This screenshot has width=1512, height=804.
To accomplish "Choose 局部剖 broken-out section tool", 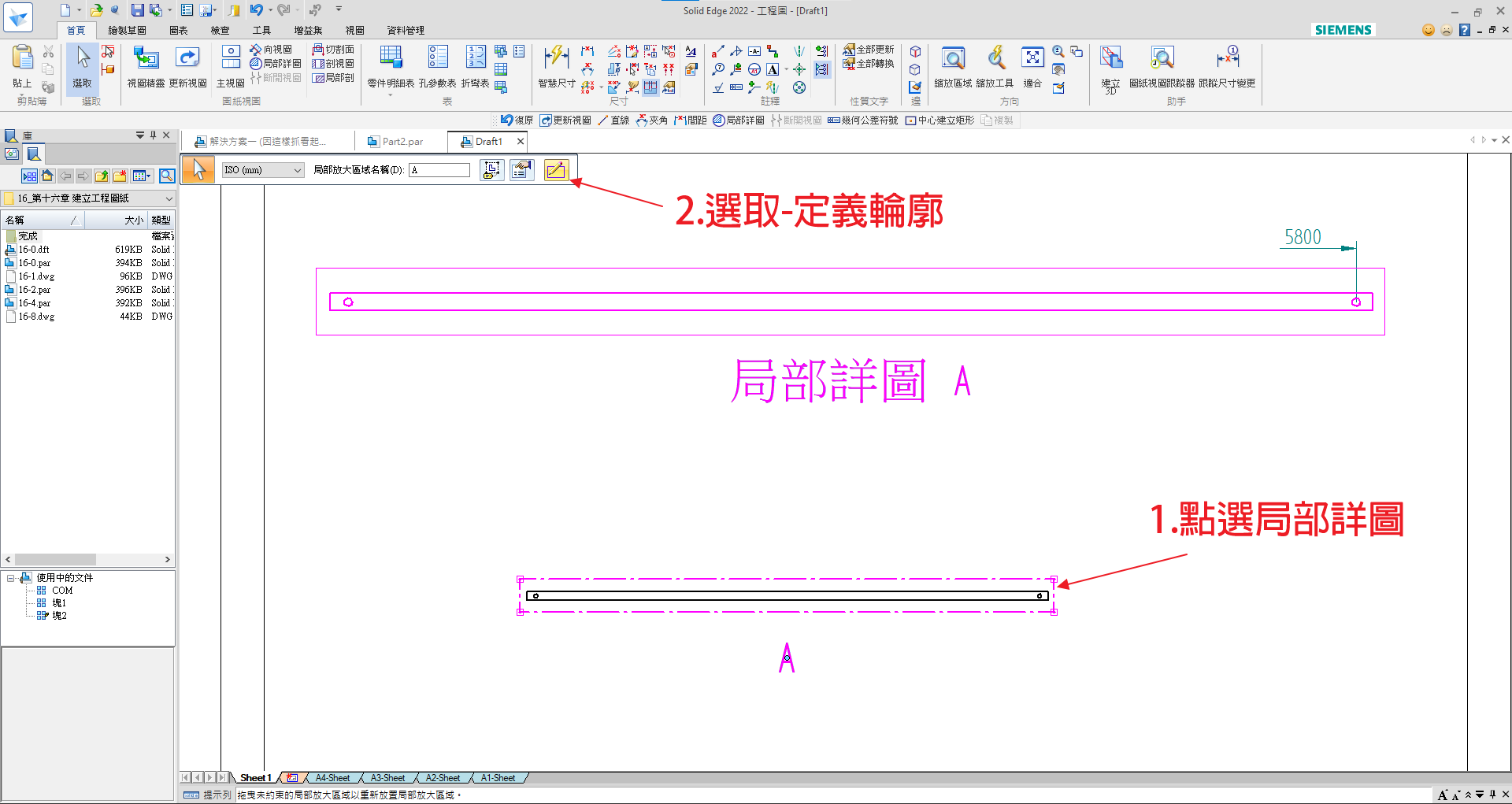I will pyautogui.click(x=333, y=78).
